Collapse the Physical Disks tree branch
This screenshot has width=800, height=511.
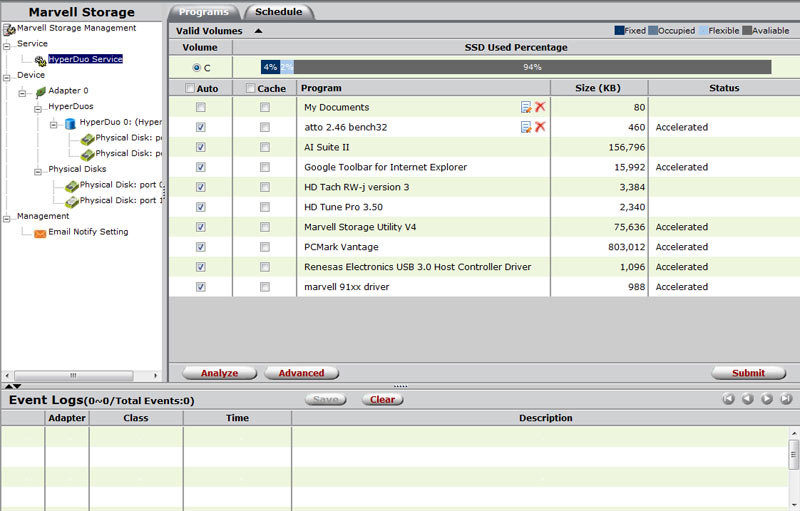point(38,170)
